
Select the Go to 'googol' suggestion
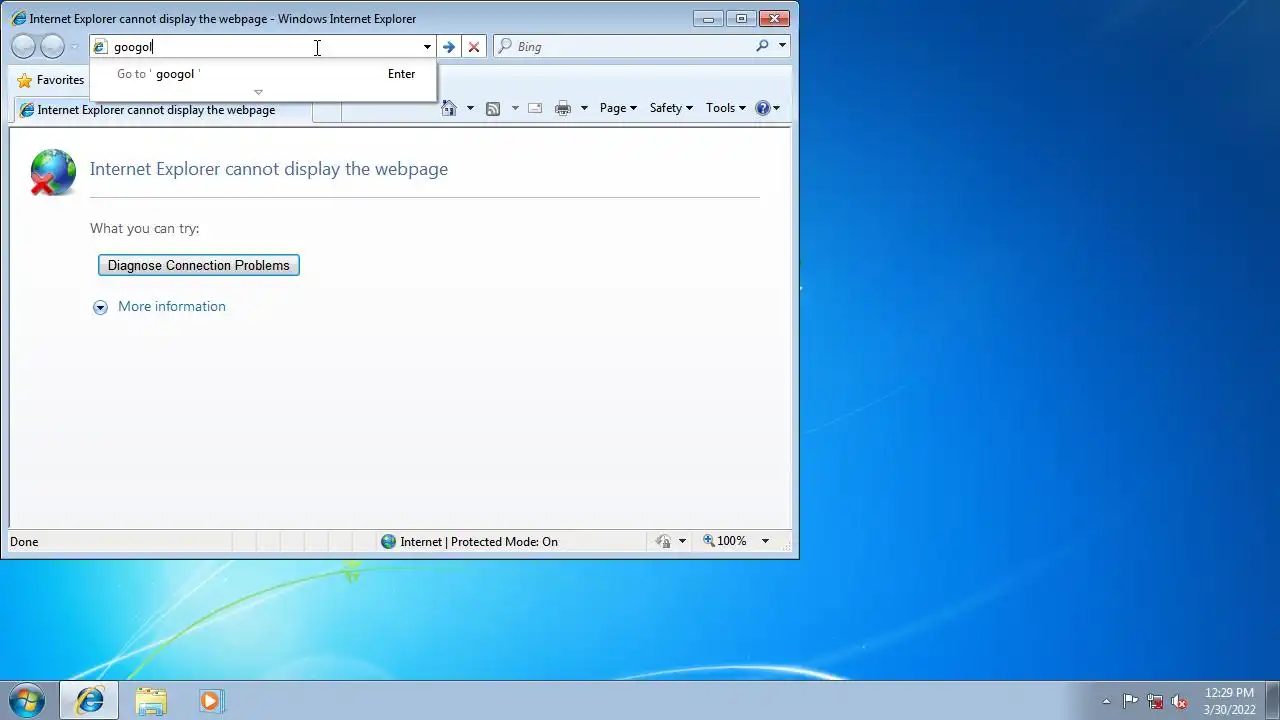click(x=263, y=74)
